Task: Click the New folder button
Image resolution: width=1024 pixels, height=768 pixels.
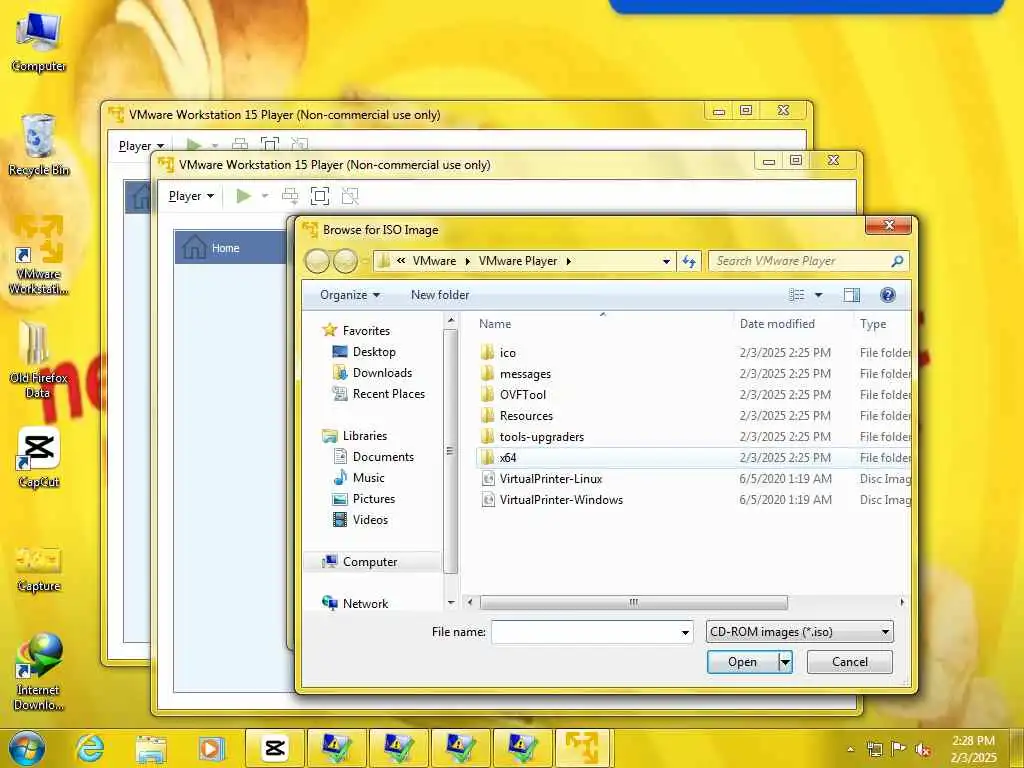Action: [440, 295]
